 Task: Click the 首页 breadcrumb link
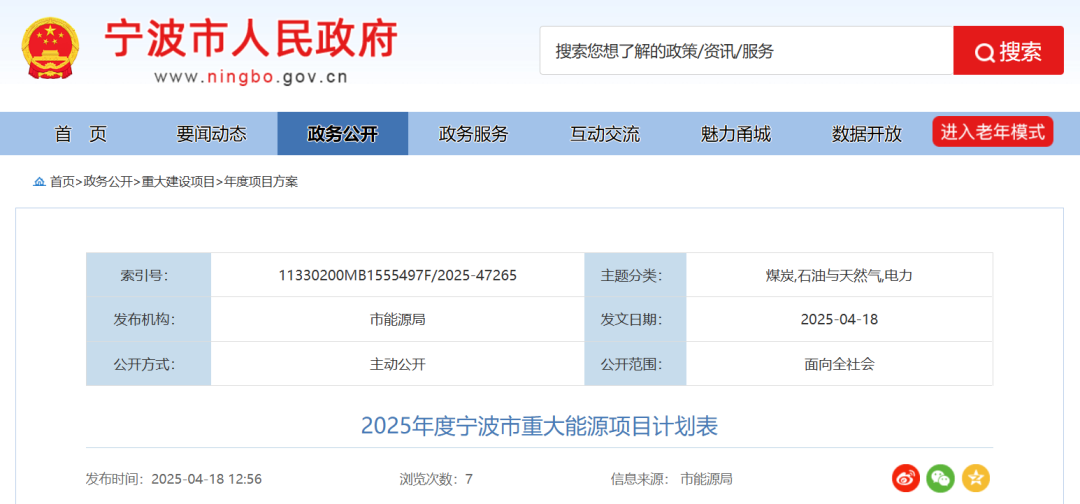[x=62, y=182]
